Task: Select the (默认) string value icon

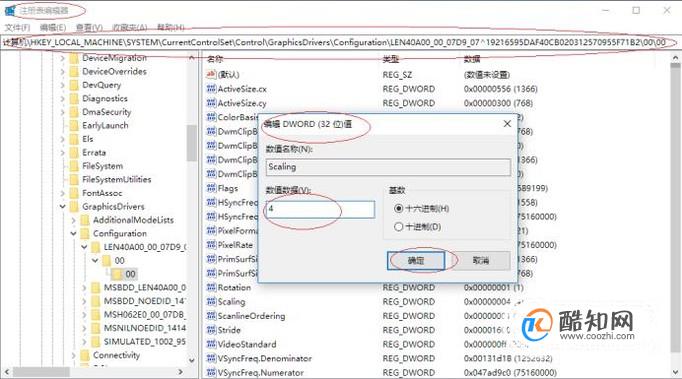Action: (x=211, y=74)
